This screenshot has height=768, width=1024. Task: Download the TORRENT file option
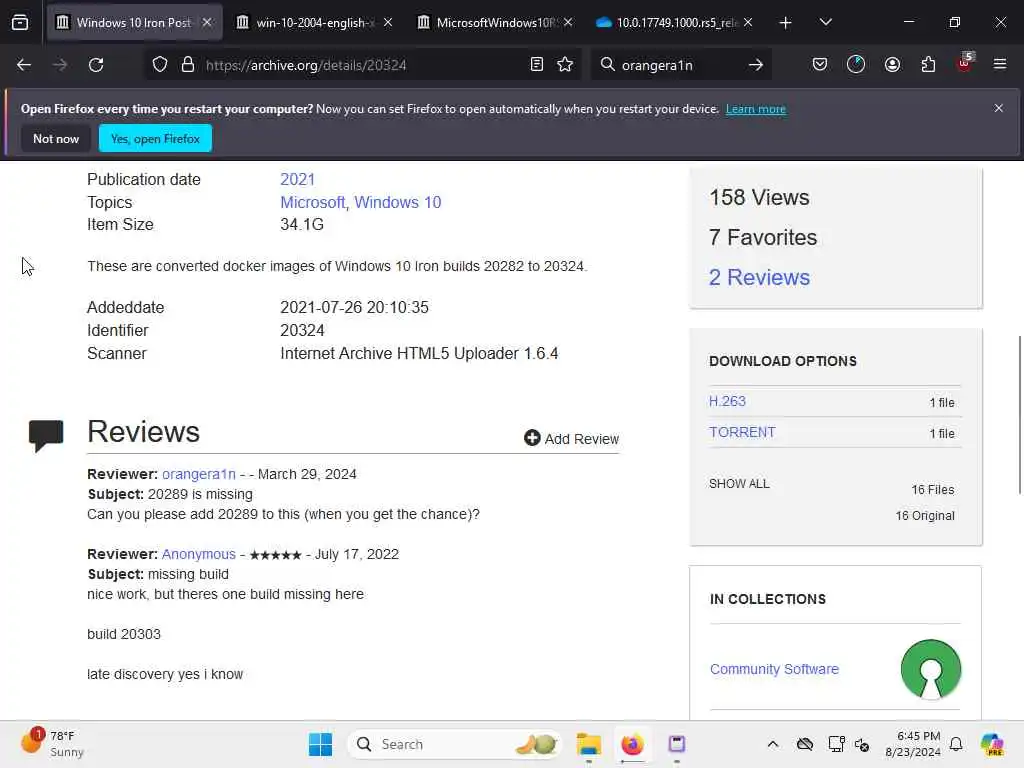click(743, 432)
